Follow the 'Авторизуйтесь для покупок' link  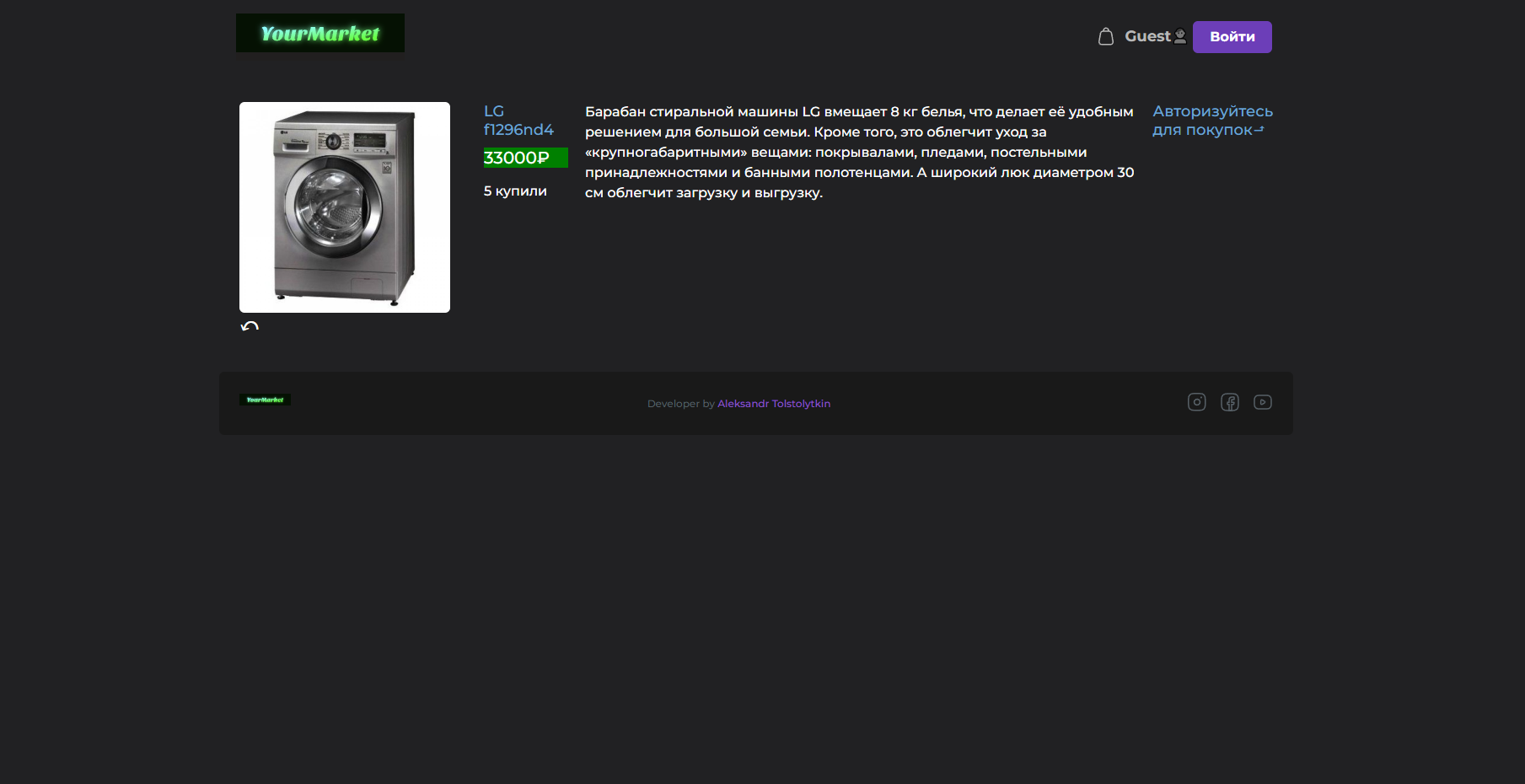pos(1212,121)
